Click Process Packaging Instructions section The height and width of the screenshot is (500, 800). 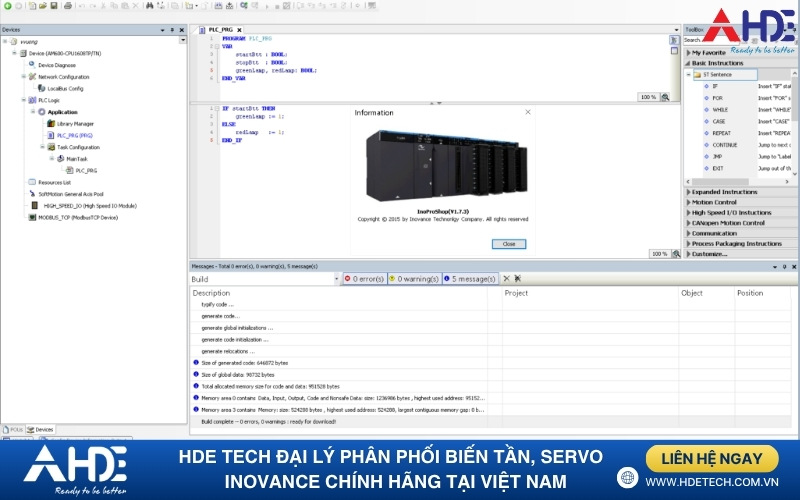pos(736,243)
